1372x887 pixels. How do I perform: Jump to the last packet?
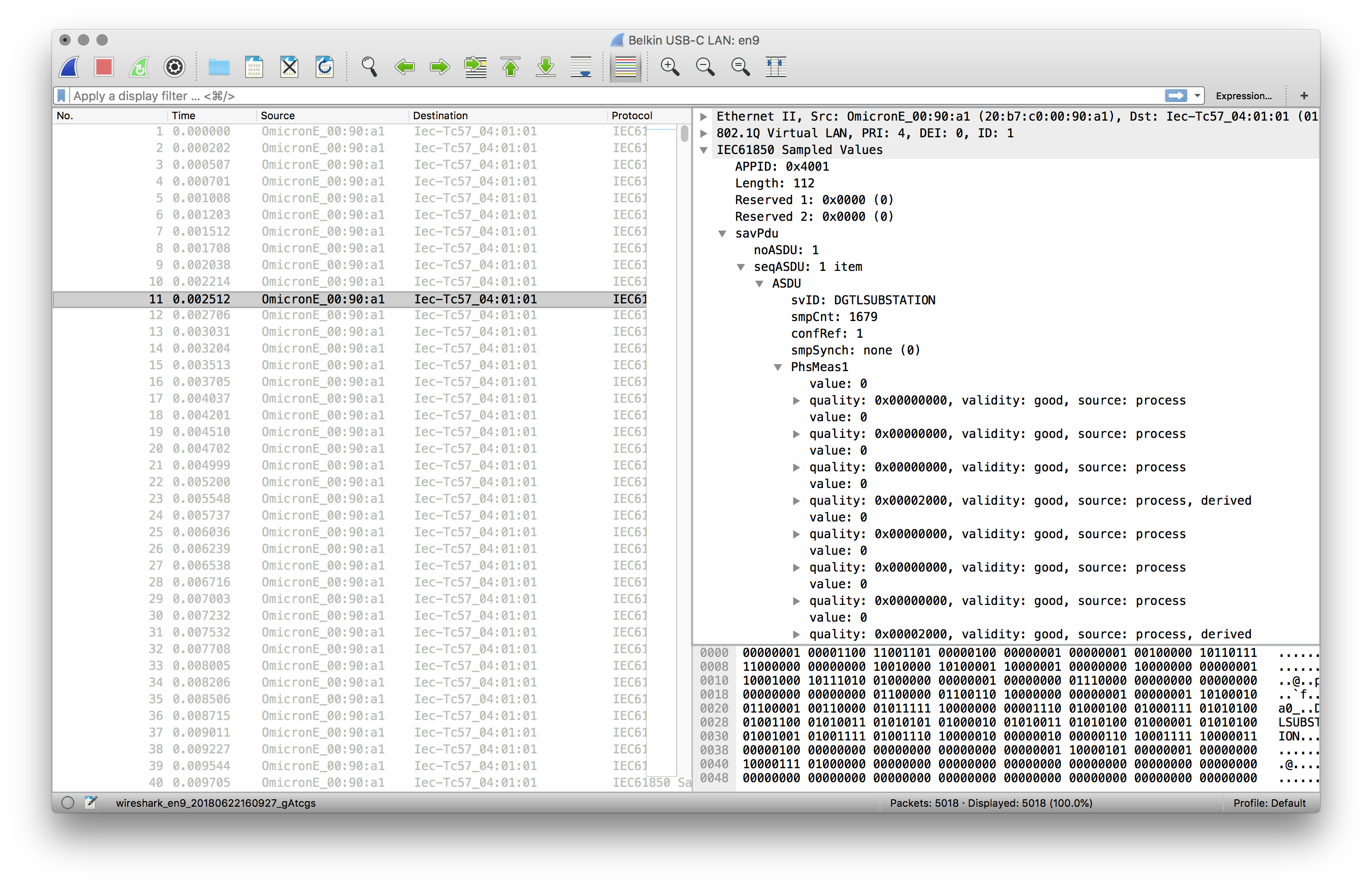(546, 67)
